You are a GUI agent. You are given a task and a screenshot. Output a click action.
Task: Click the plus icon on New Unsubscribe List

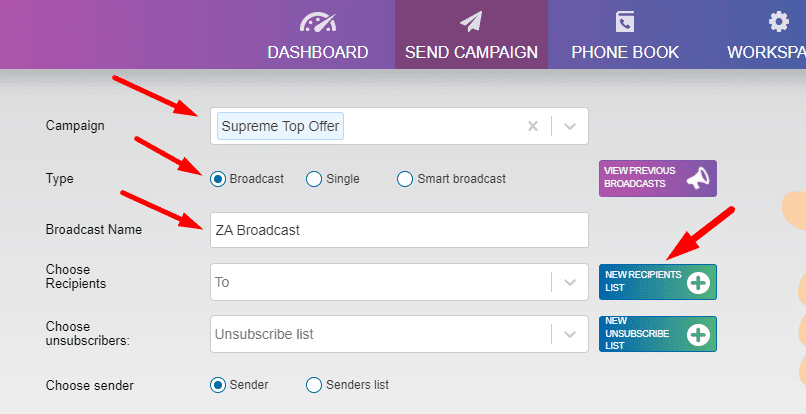[698, 335]
